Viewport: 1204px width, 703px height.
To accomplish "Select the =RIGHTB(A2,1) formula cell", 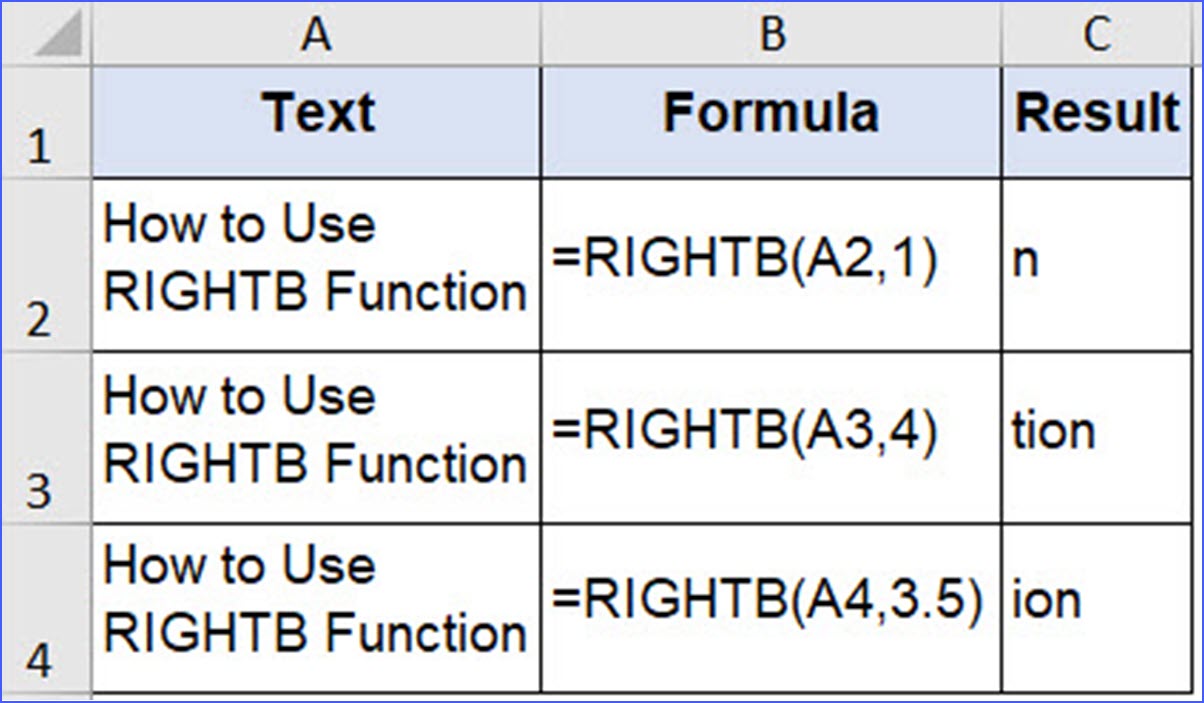I will (771, 265).
